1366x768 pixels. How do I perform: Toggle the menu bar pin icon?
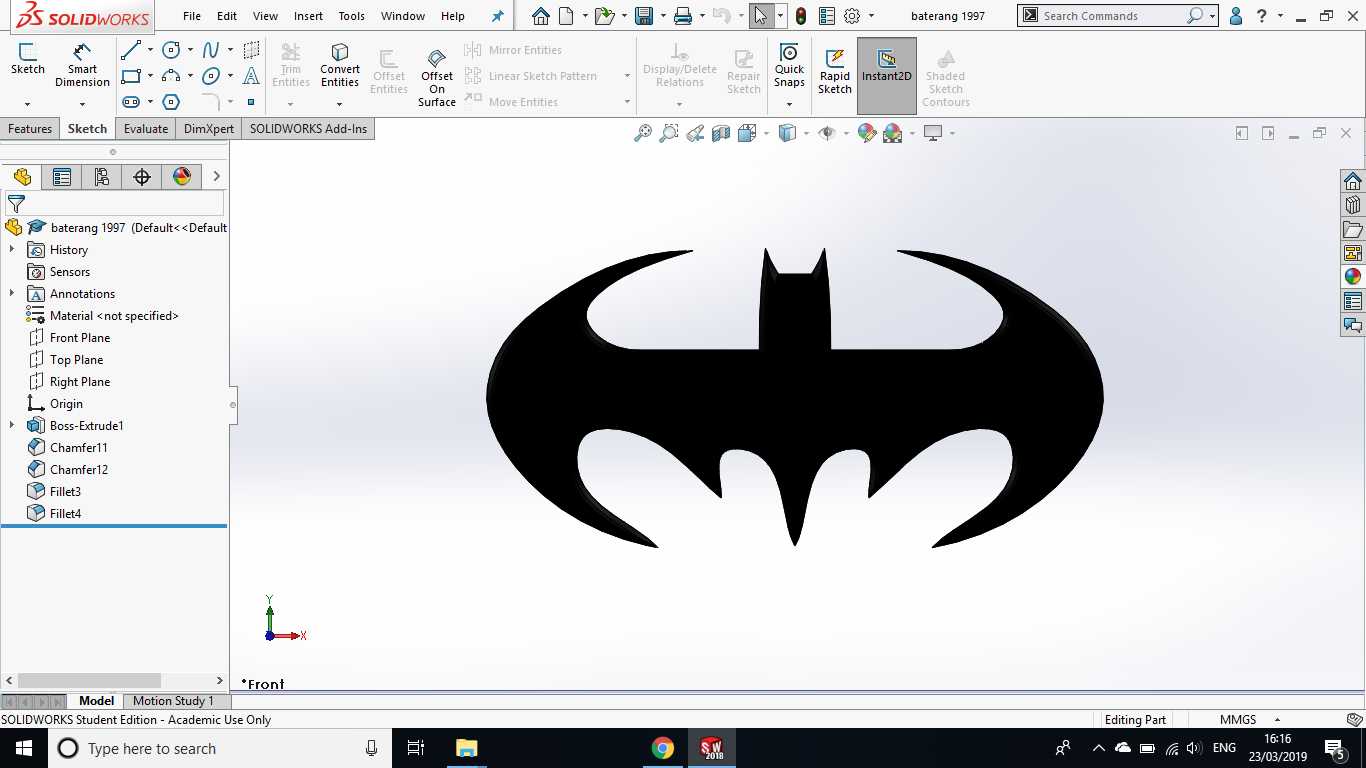[x=498, y=16]
